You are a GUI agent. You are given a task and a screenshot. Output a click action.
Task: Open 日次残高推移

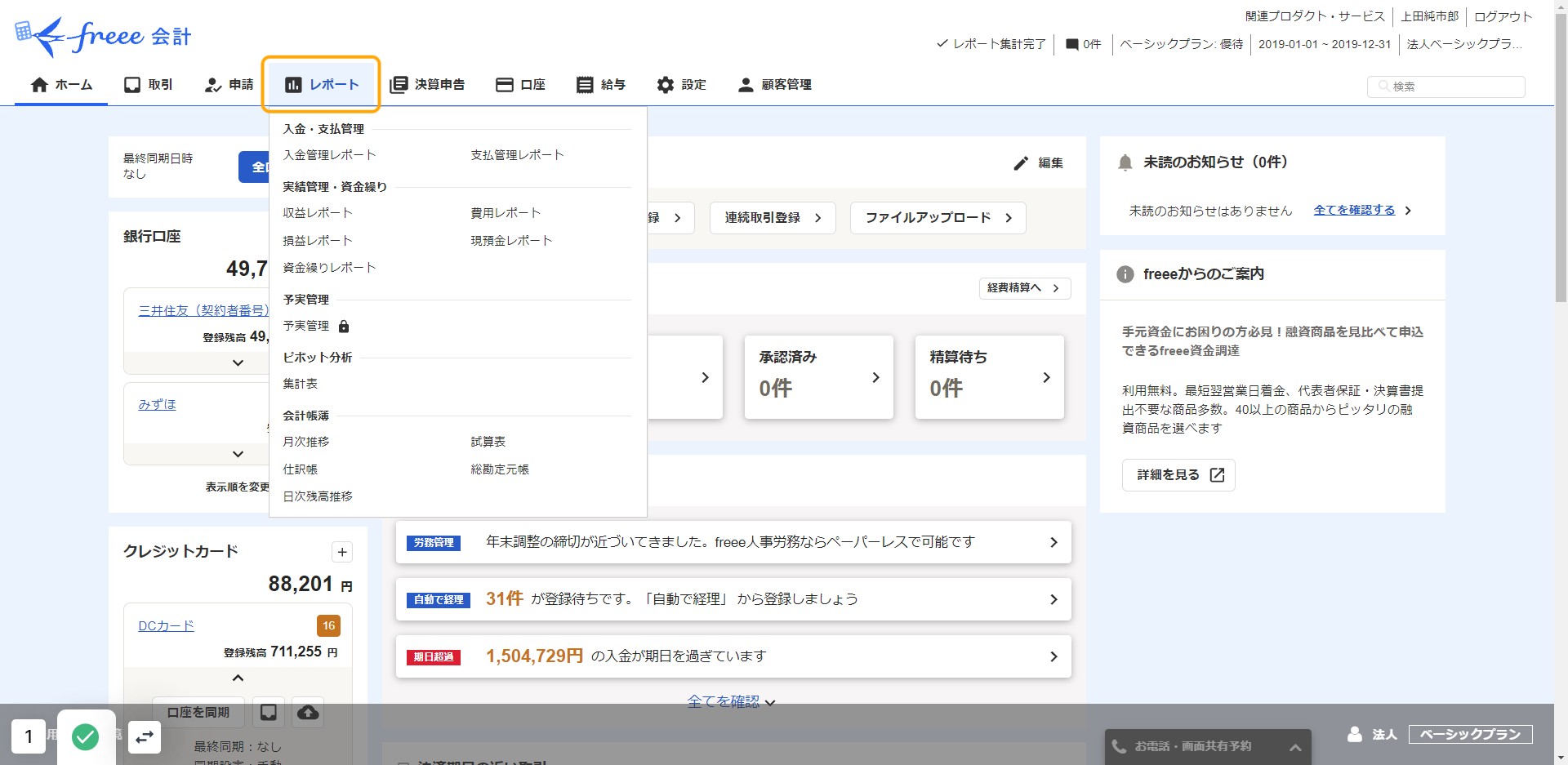318,496
